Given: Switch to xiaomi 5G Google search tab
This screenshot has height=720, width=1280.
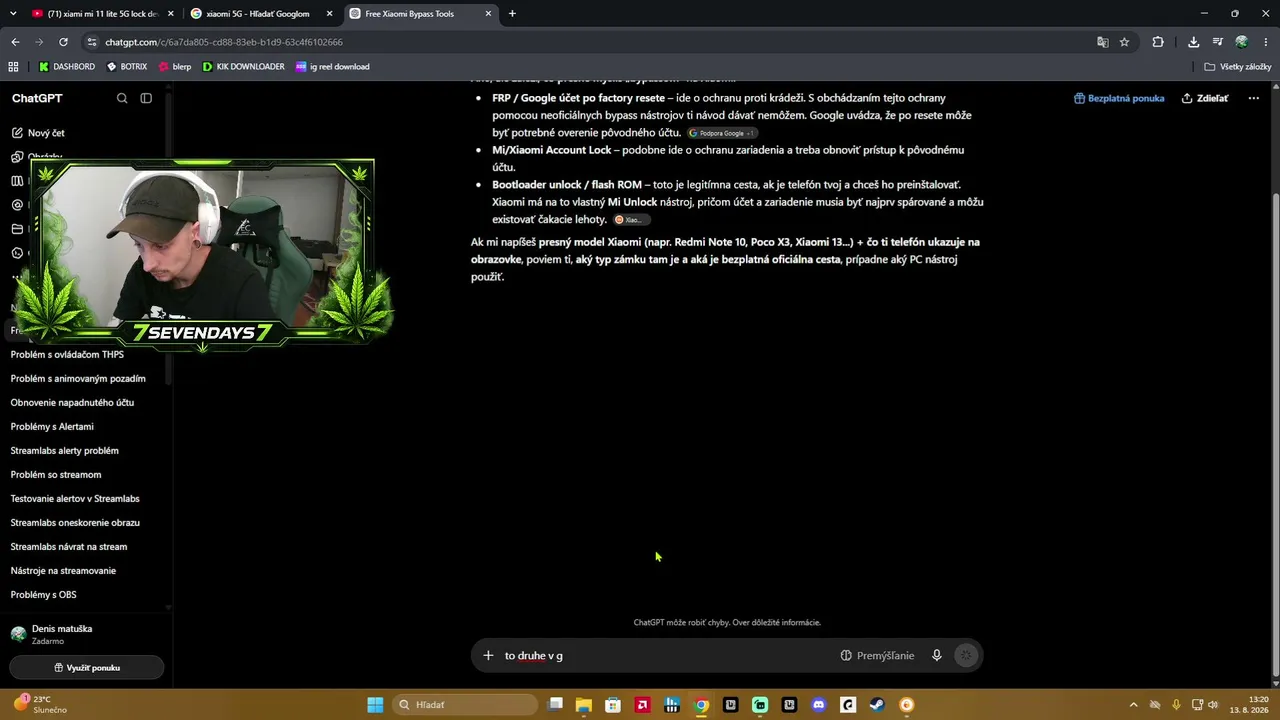Looking at the screenshot, I should click(260, 14).
